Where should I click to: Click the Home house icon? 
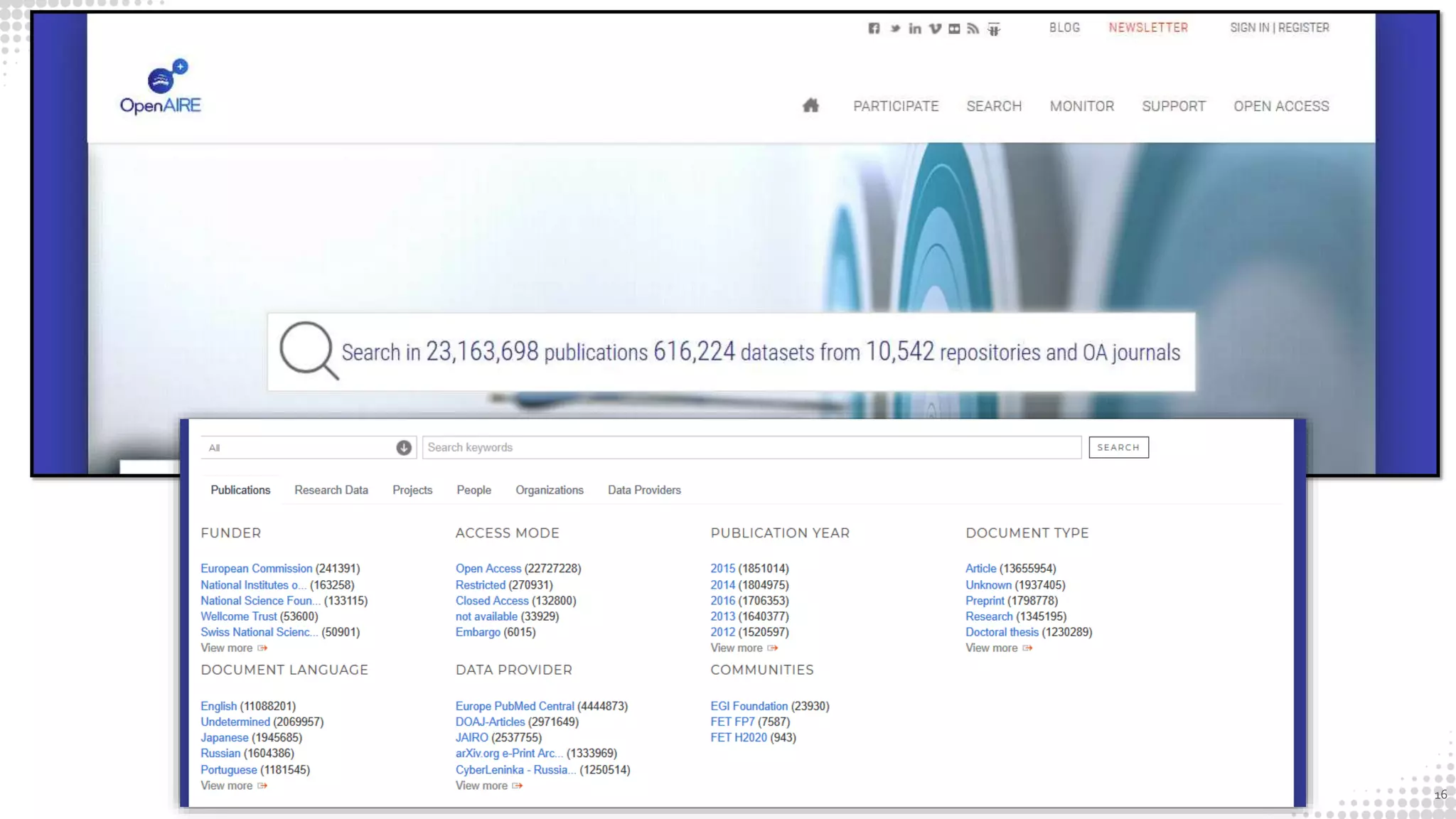[x=810, y=106]
